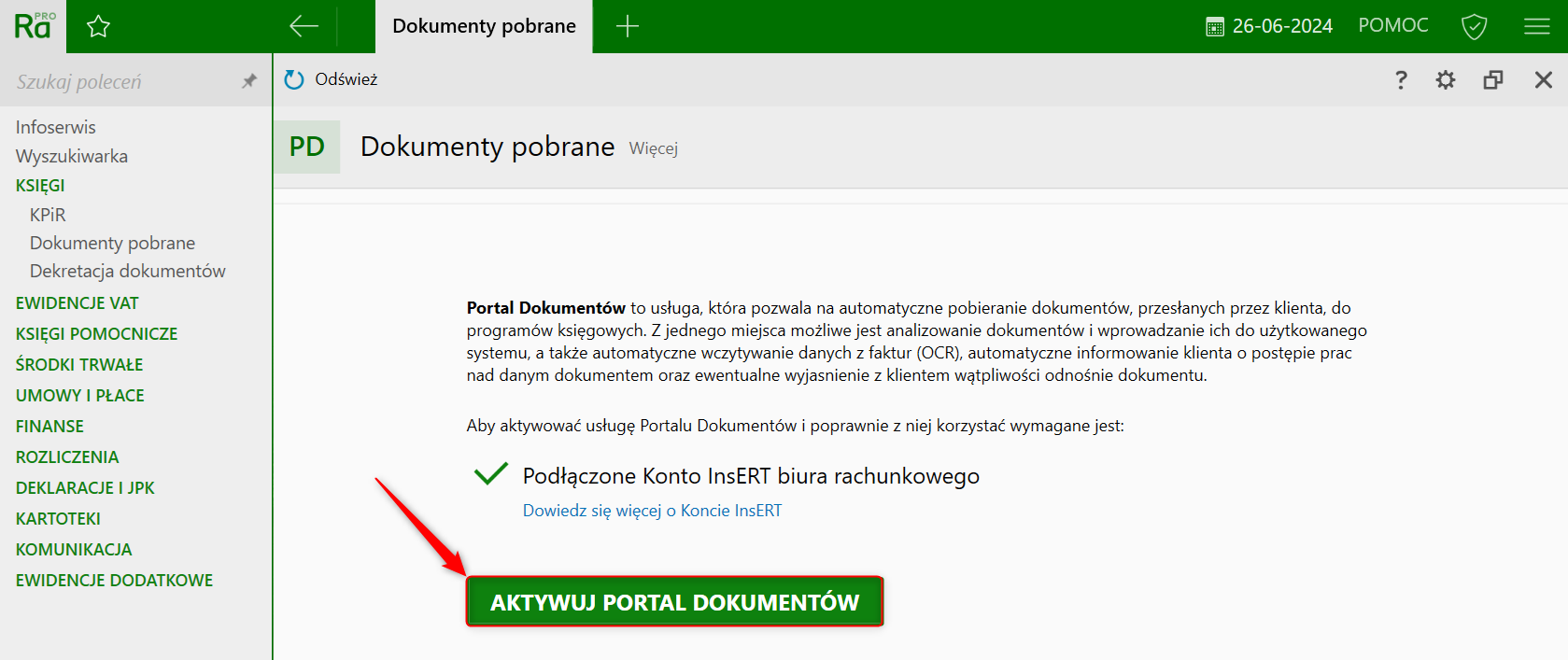Click AKTYWUJ PORTAL DOKUMENTÓW button
Screen dimensions: 1568x660
pos(674,602)
